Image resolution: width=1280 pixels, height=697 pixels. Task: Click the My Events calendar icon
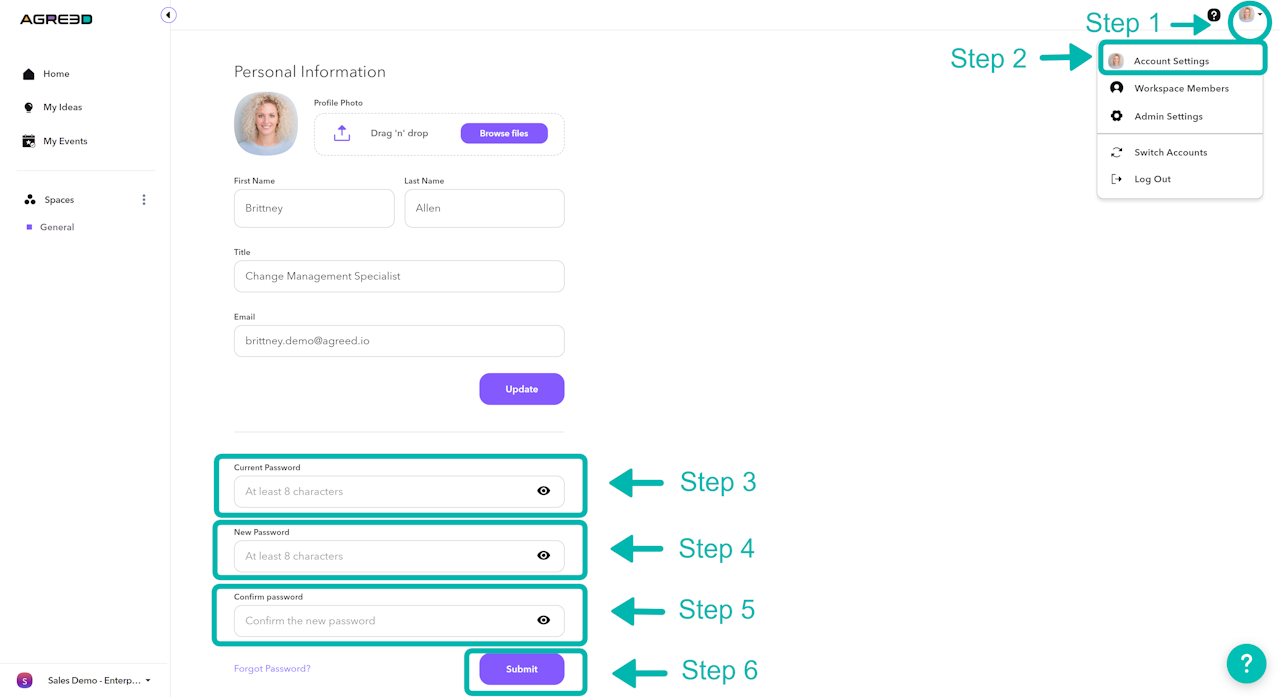29,141
